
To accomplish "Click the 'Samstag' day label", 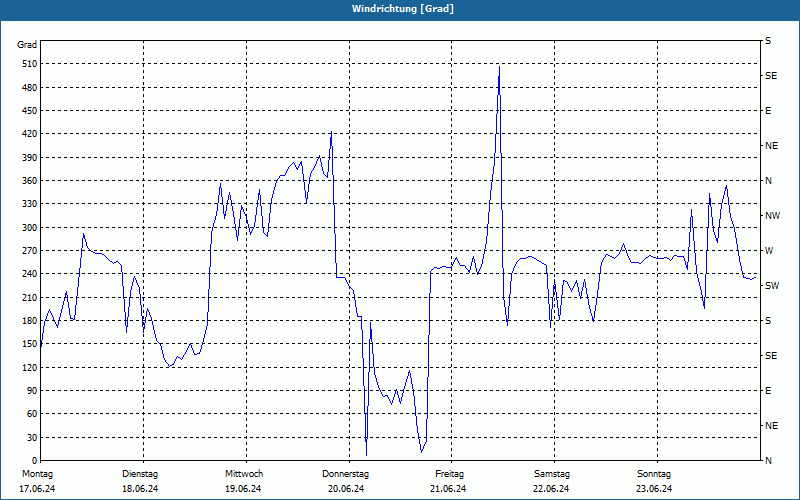I will point(552,474).
